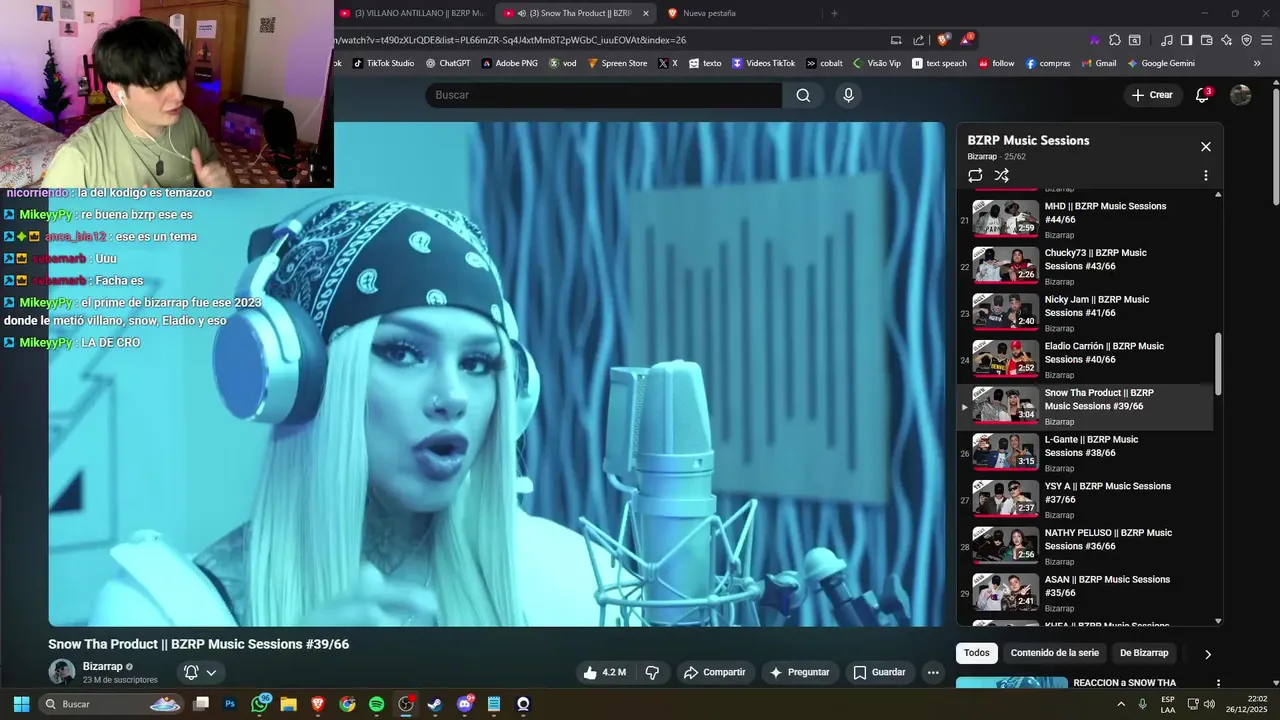1280x720 pixels.
Task: Open Nicky Jam BZRP Music Sessions #41/66
Action: click(x=1085, y=313)
